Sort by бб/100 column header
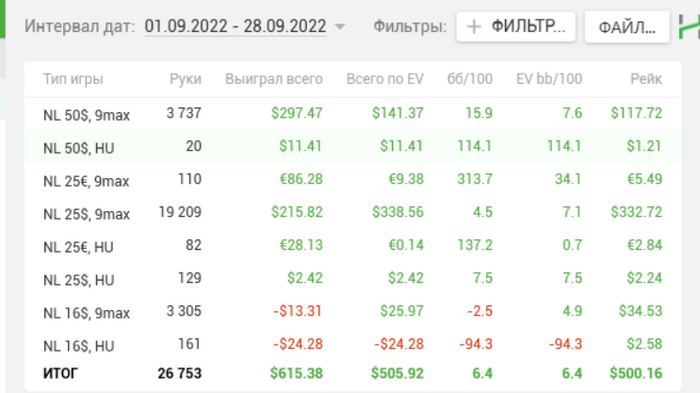This screenshot has width=700, height=393. pyautogui.click(x=470, y=79)
